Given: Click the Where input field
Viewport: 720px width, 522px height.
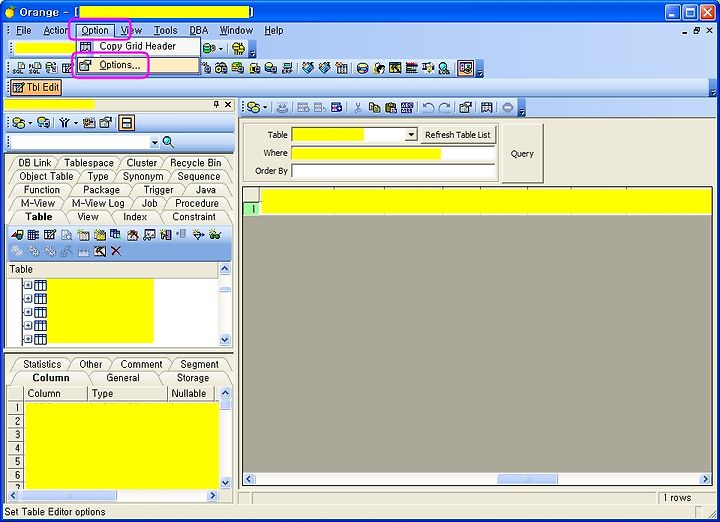Looking at the screenshot, I should pyautogui.click(x=393, y=153).
